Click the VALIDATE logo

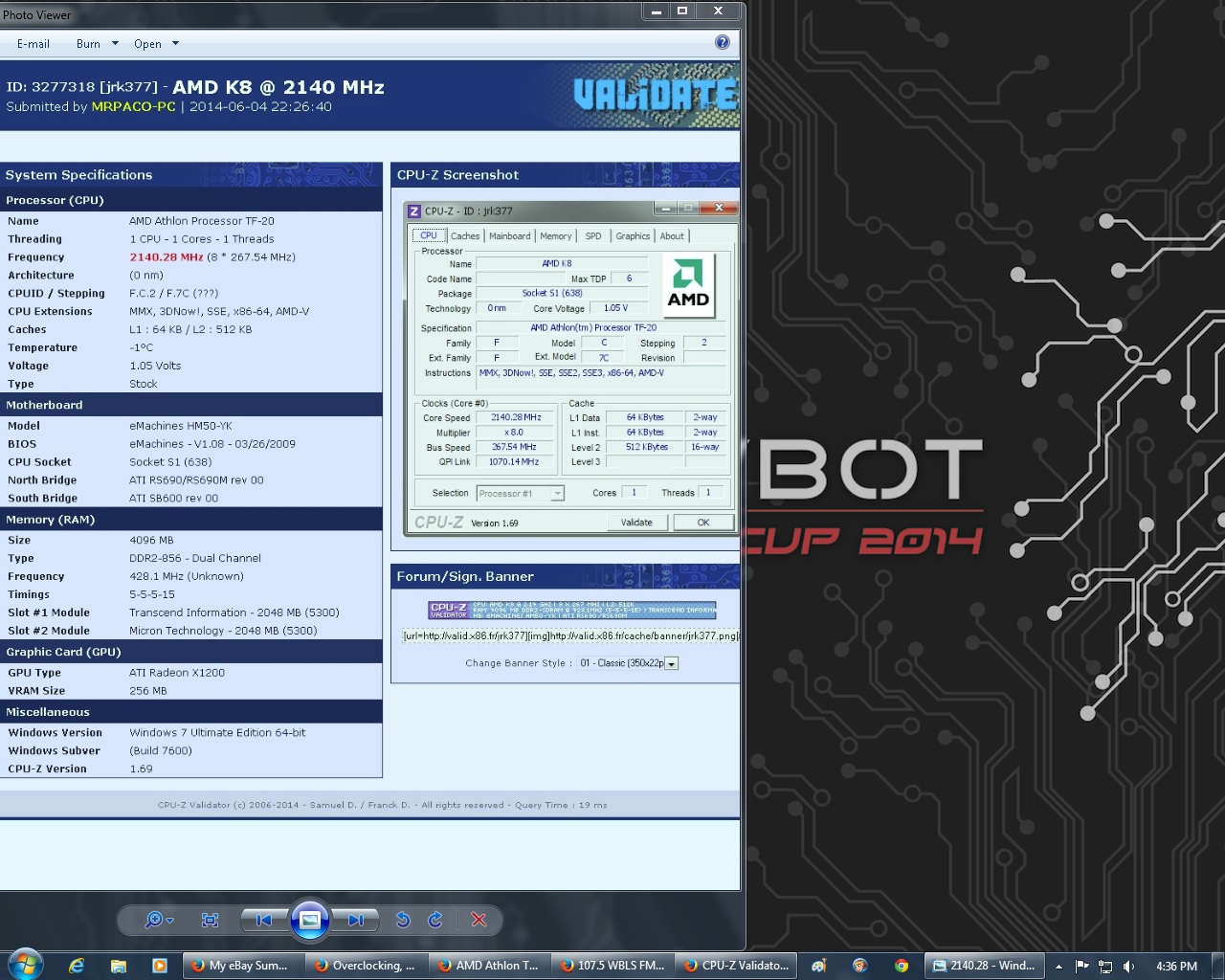pos(656,96)
